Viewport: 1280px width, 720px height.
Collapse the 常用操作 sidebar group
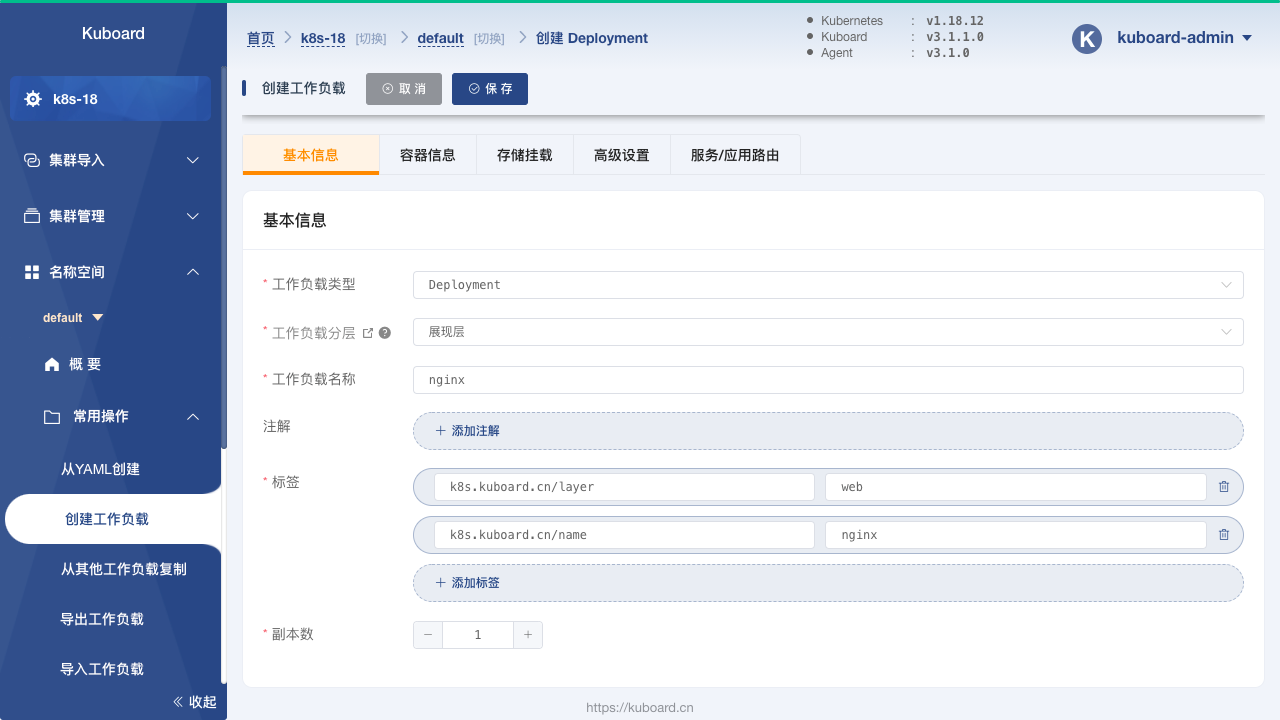(x=193, y=417)
